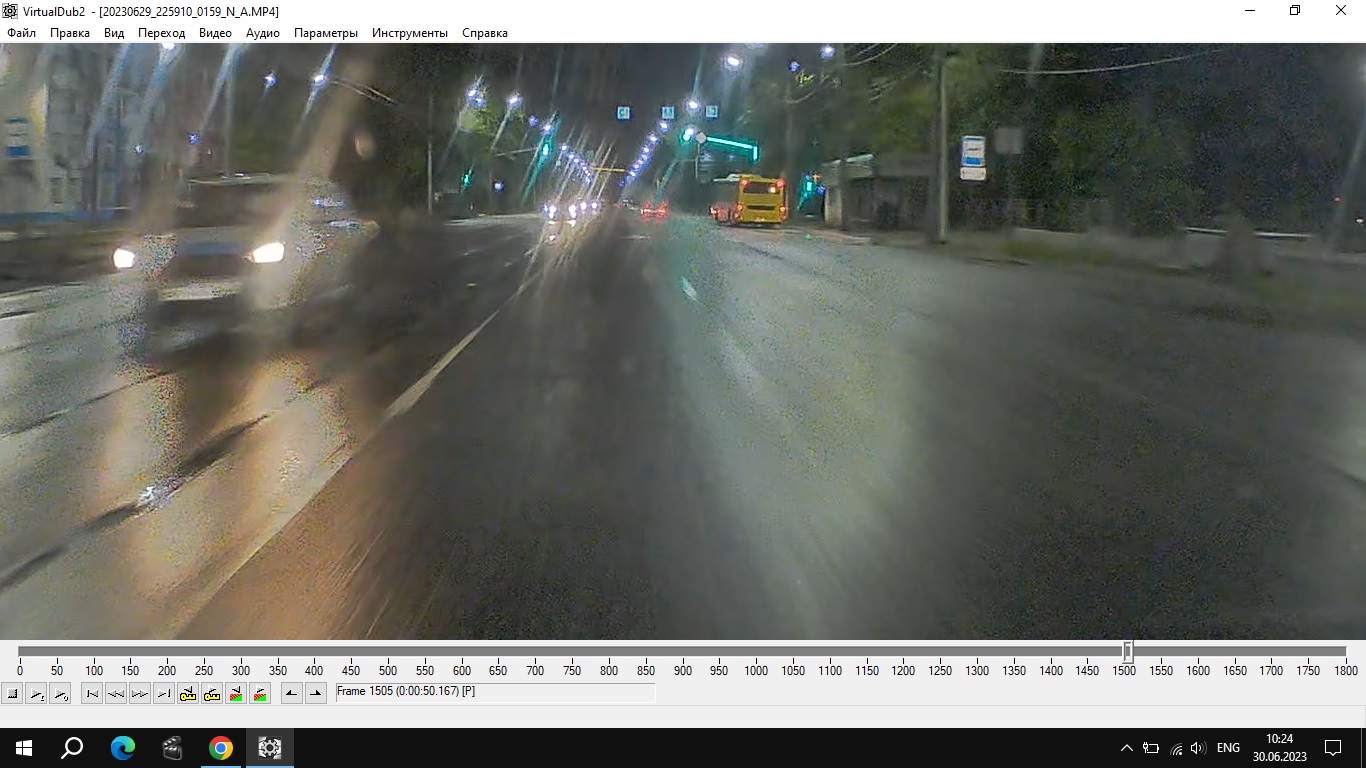Viewport: 1366px width, 768px height.
Task: Expand the Инструменты menu
Action: (x=410, y=33)
